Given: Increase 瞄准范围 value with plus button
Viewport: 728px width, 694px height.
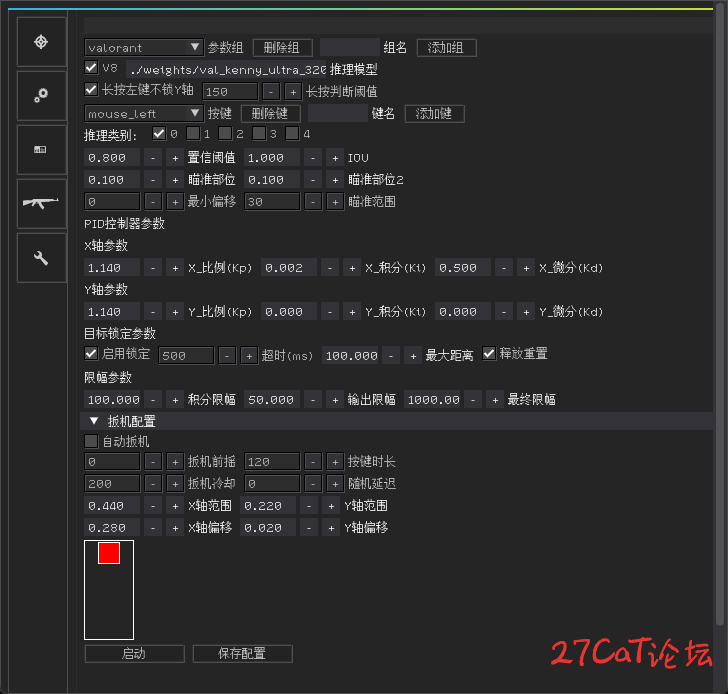Looking at the screenshot, I should [334, 202].
